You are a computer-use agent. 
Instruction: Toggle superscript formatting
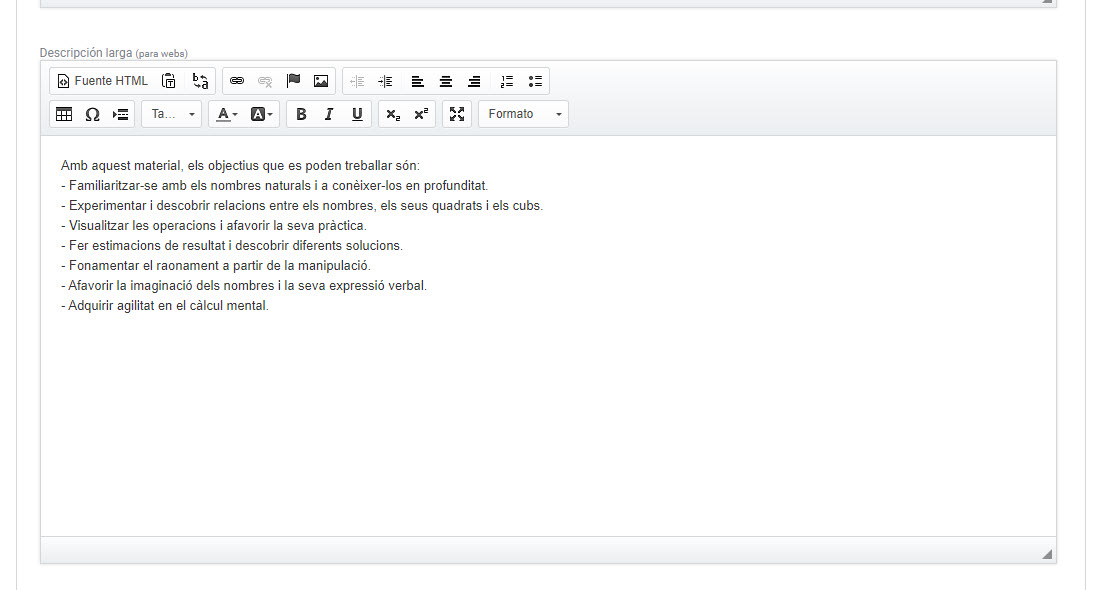[421, 114]
